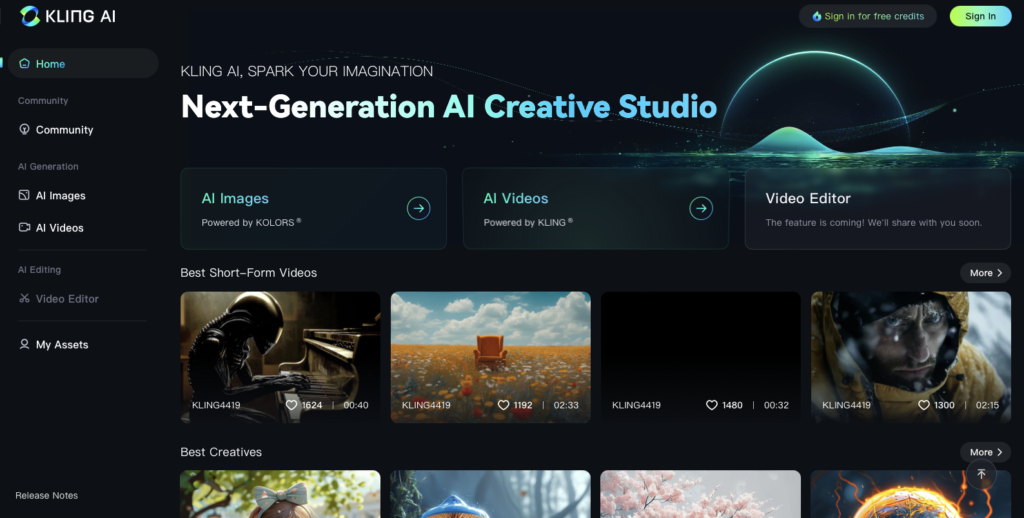Like the alien piano video with 1624 hearts
The width and height of the screenshot is (1024, 518).
291,405
